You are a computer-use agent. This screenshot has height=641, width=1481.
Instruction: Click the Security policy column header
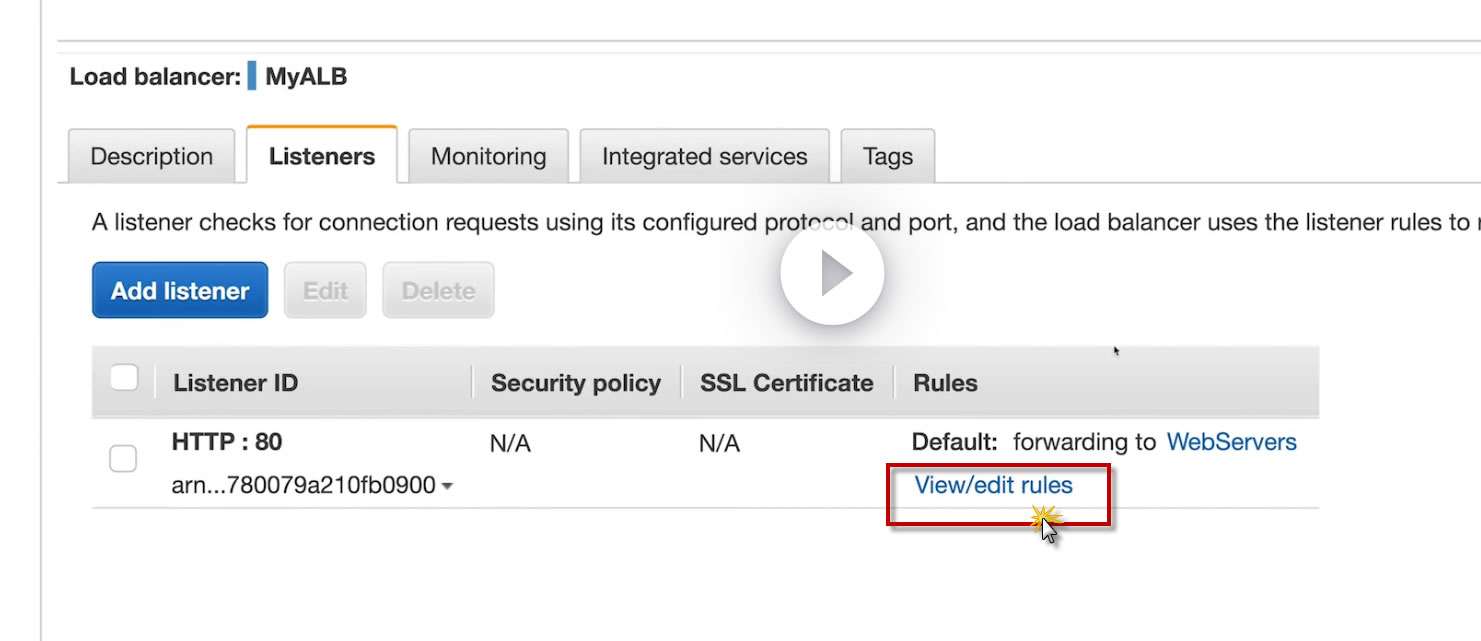(575, 383)
